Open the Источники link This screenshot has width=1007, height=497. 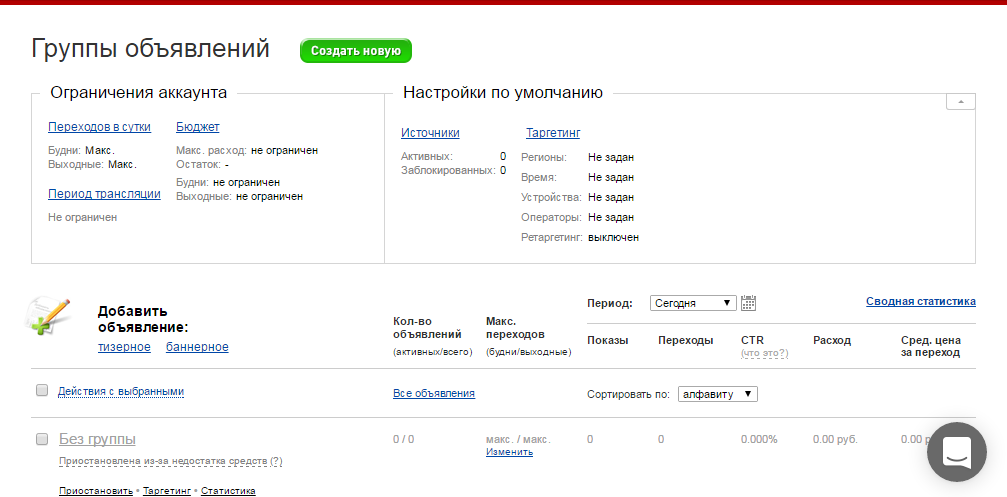pyautogui.click(x=430, y=133)
